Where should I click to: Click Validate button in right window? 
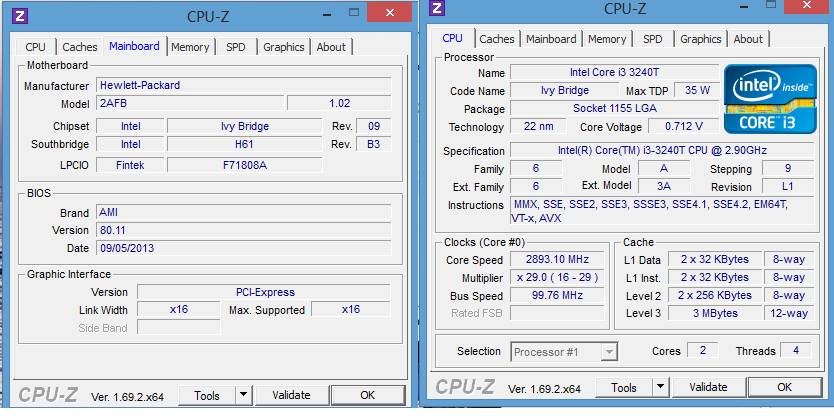pyautogui.click(x=708, y=387)
